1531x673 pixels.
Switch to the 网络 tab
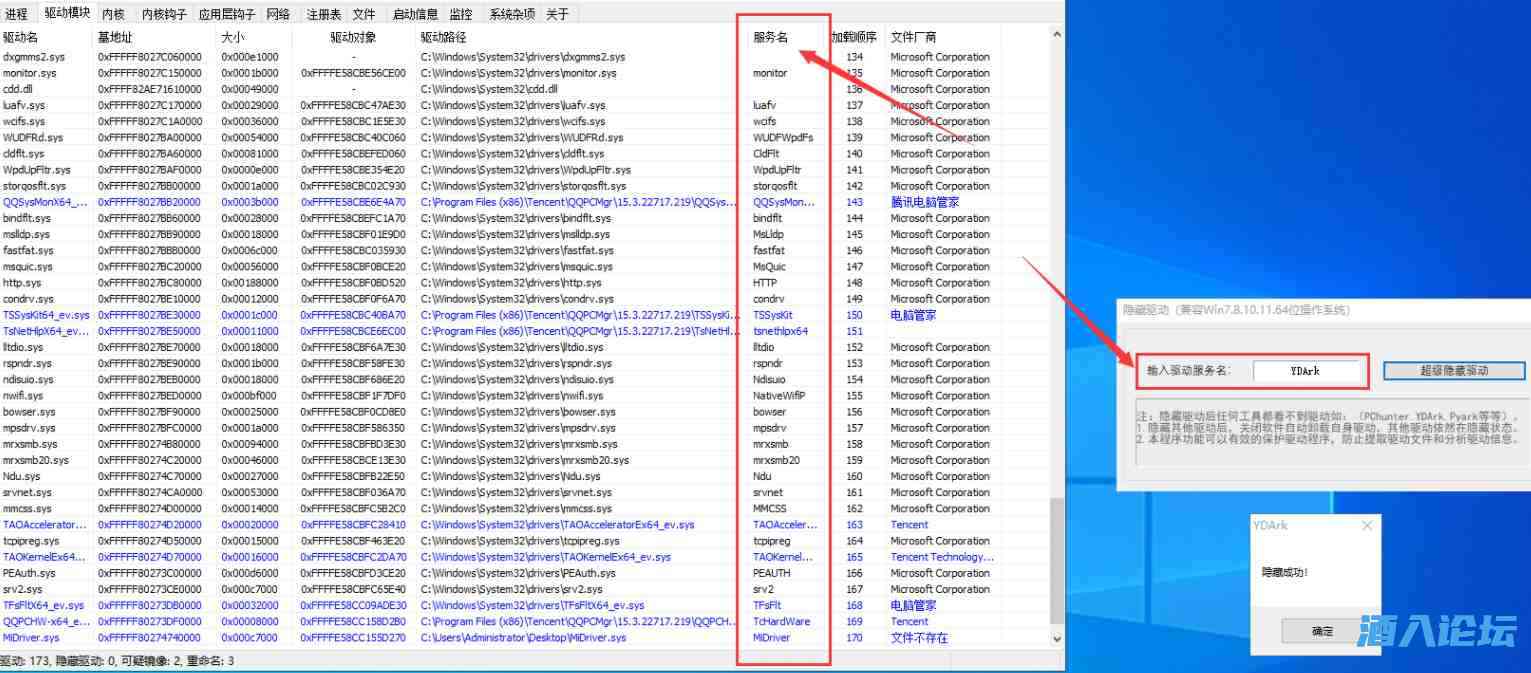279,14
